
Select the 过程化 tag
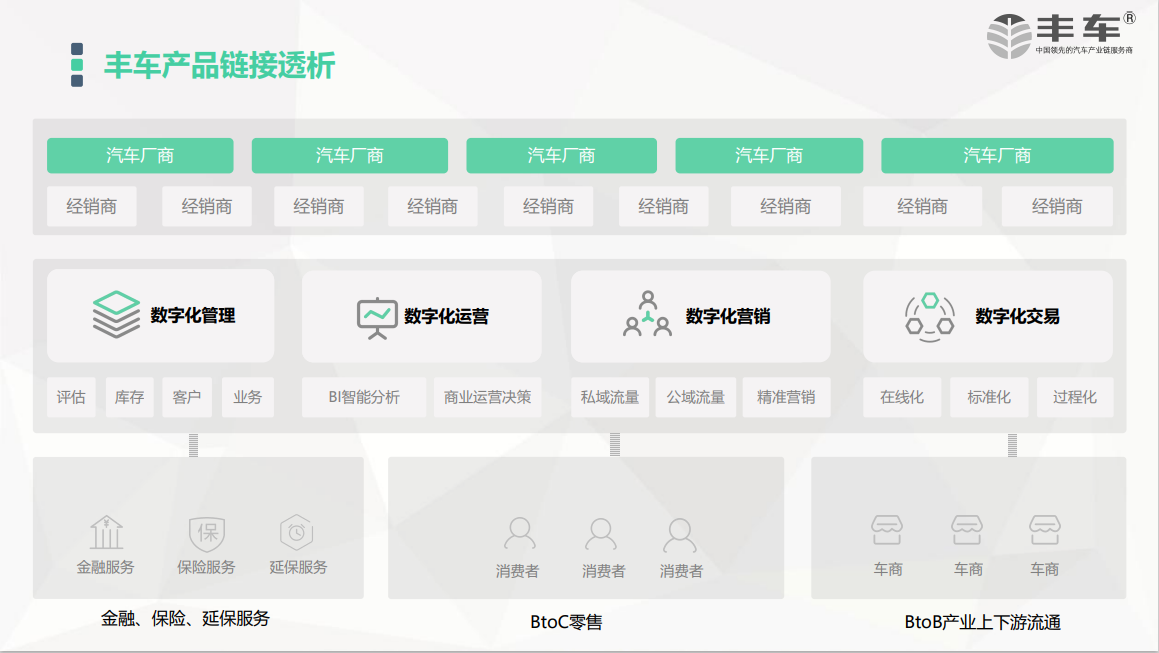pyautogui.click(x=1075, y=397)
